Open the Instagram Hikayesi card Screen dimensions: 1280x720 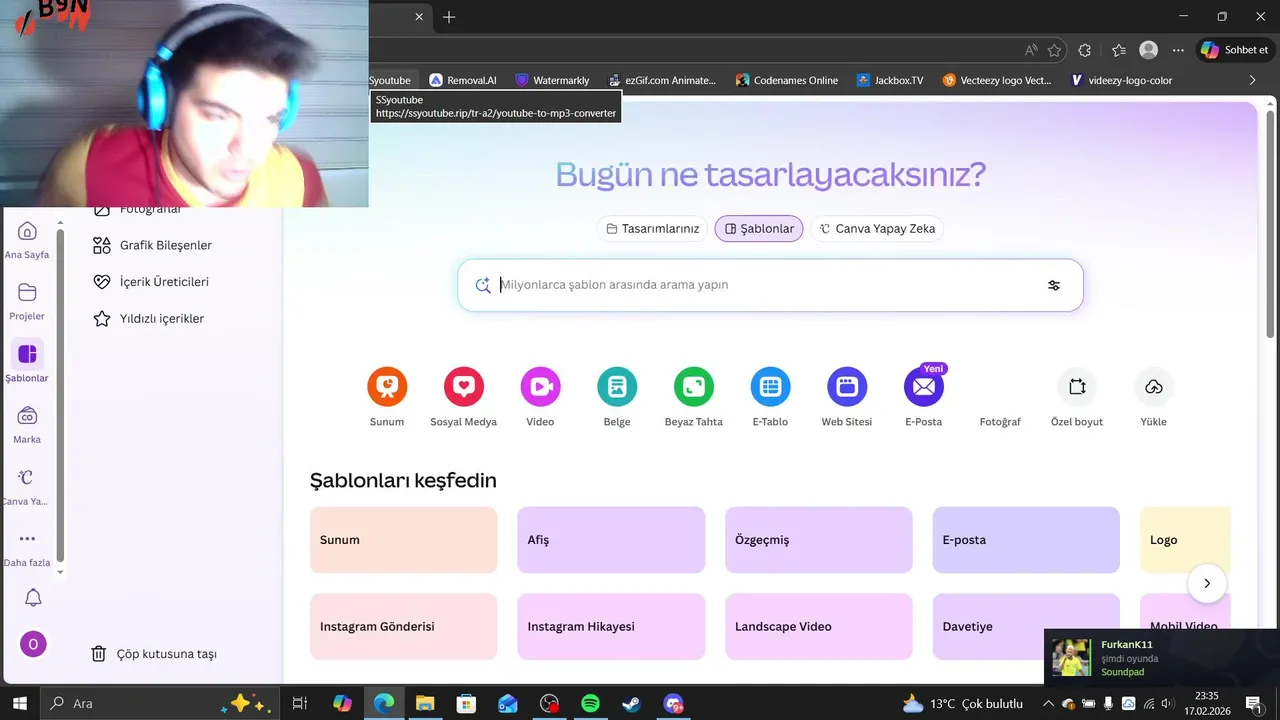coord(611,627)
